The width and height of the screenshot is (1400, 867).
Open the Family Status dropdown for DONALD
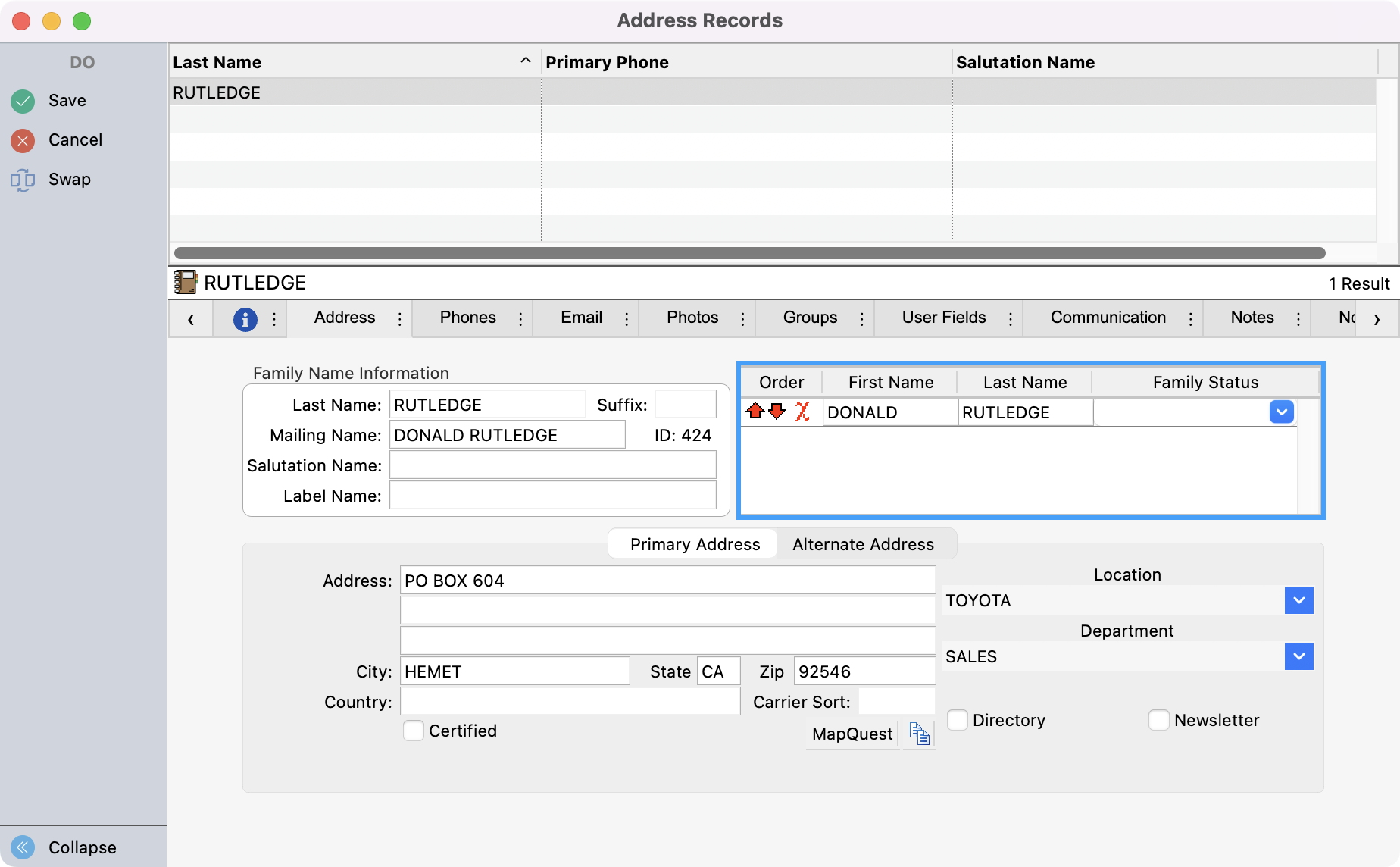[x=1281, y=412]
